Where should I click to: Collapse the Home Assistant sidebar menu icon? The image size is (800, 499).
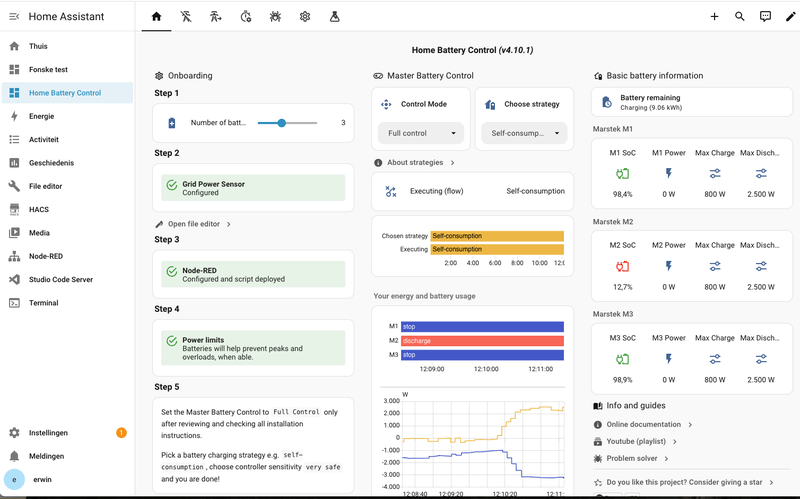[14, 17]
